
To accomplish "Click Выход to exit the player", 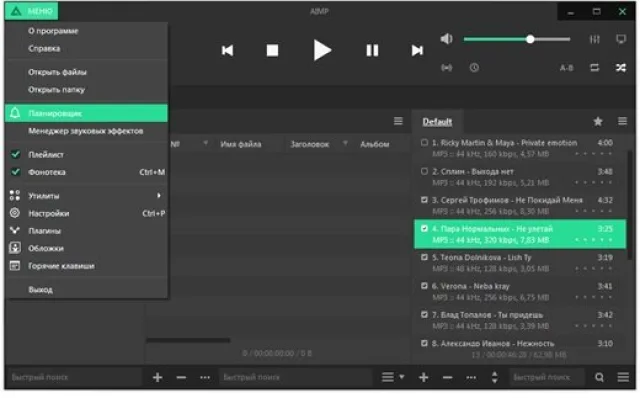I will point(86,290).
